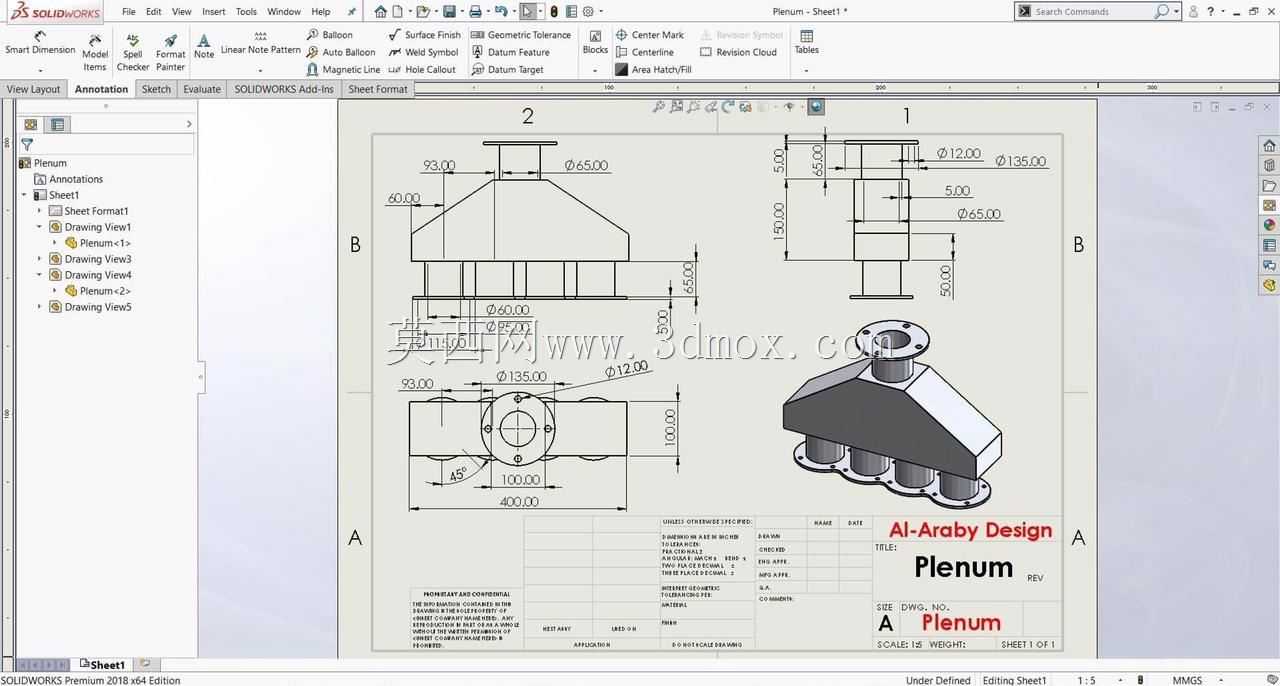Open the Tables dropdown arrow
Viewport: 1280px width, 686px height.
[x=806, y=71]
